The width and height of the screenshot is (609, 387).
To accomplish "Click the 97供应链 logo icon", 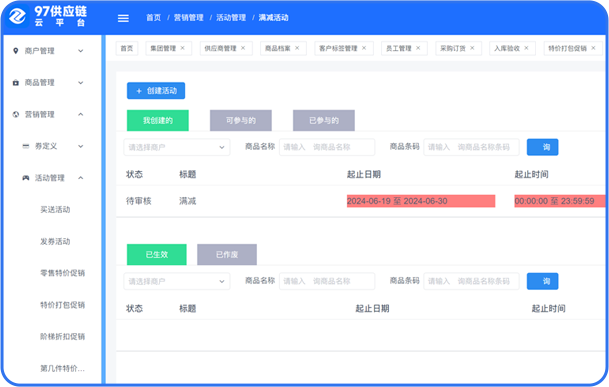I will [17, 17].
